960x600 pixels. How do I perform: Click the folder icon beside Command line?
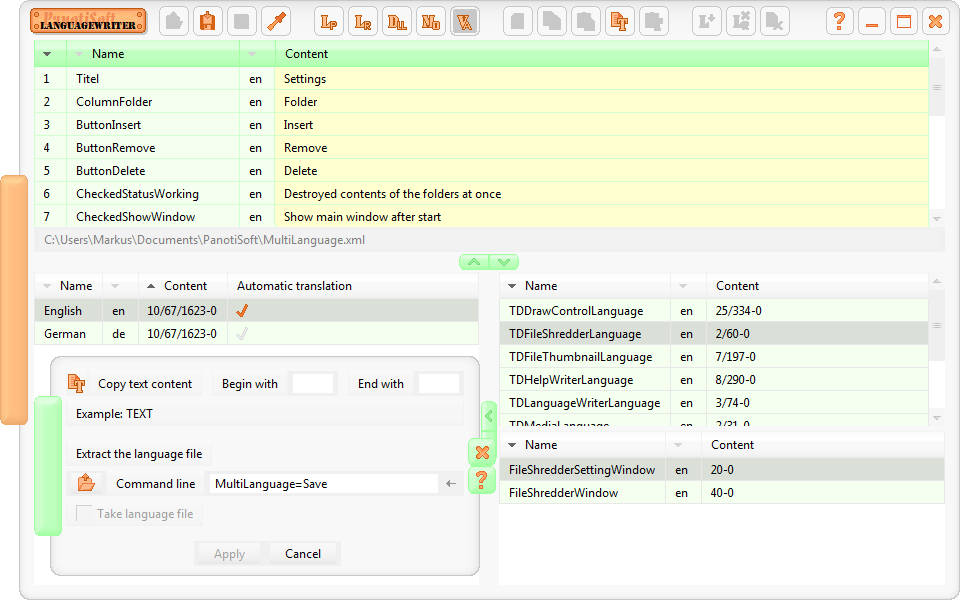click(x=87, y=482)
